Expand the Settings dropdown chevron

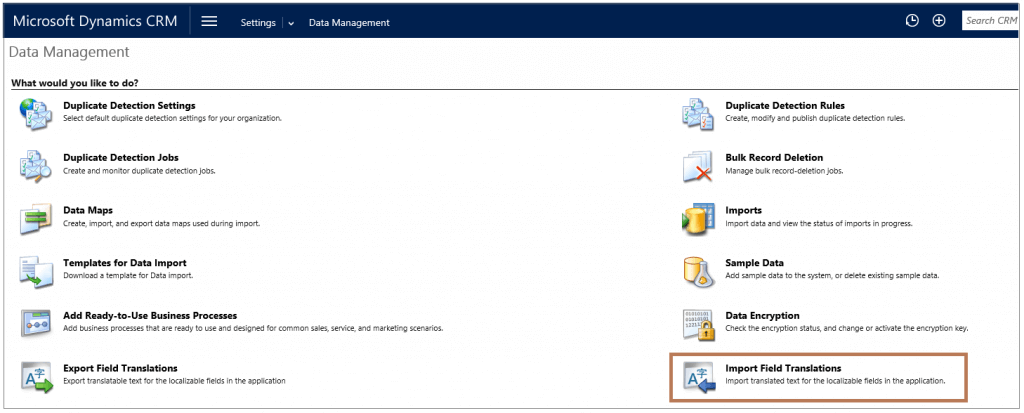point(291,23)
